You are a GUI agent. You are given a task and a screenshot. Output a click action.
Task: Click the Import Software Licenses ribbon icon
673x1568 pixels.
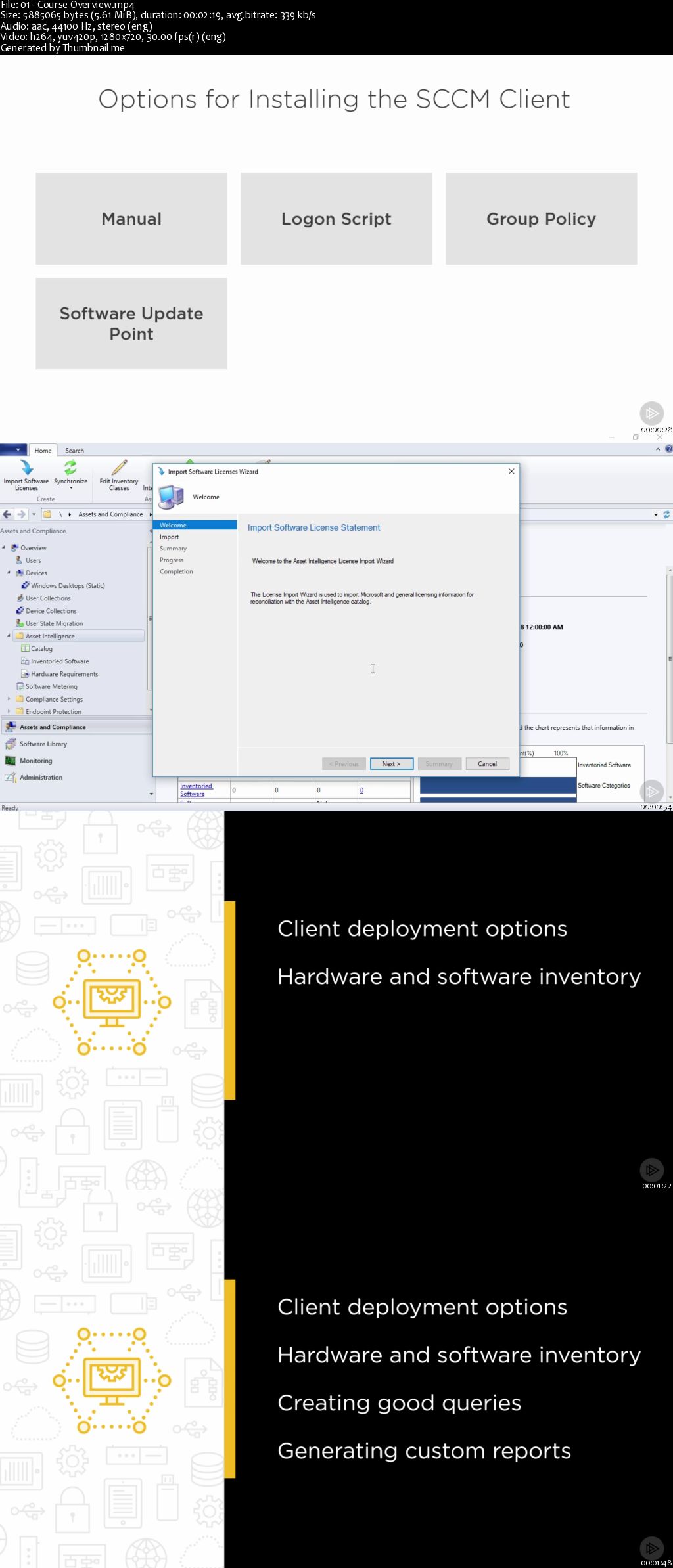pos(26,468)
